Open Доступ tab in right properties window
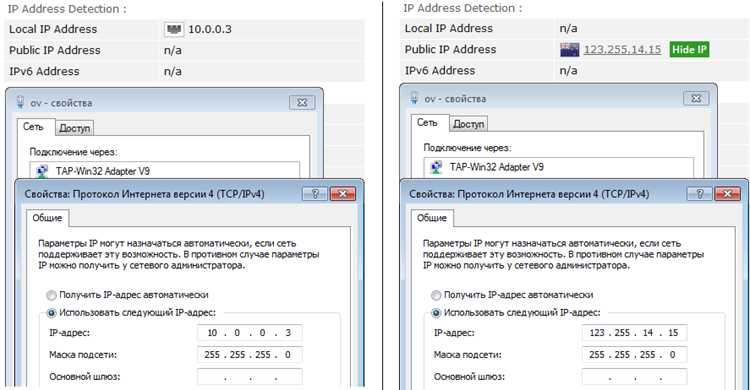This screenshot has width=750, height=390. 469,124
